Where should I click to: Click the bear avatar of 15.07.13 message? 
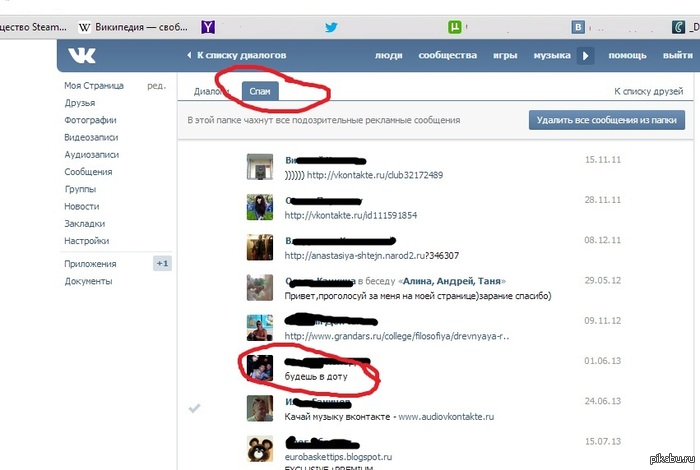pyautogui.click(x=260, y=449)
